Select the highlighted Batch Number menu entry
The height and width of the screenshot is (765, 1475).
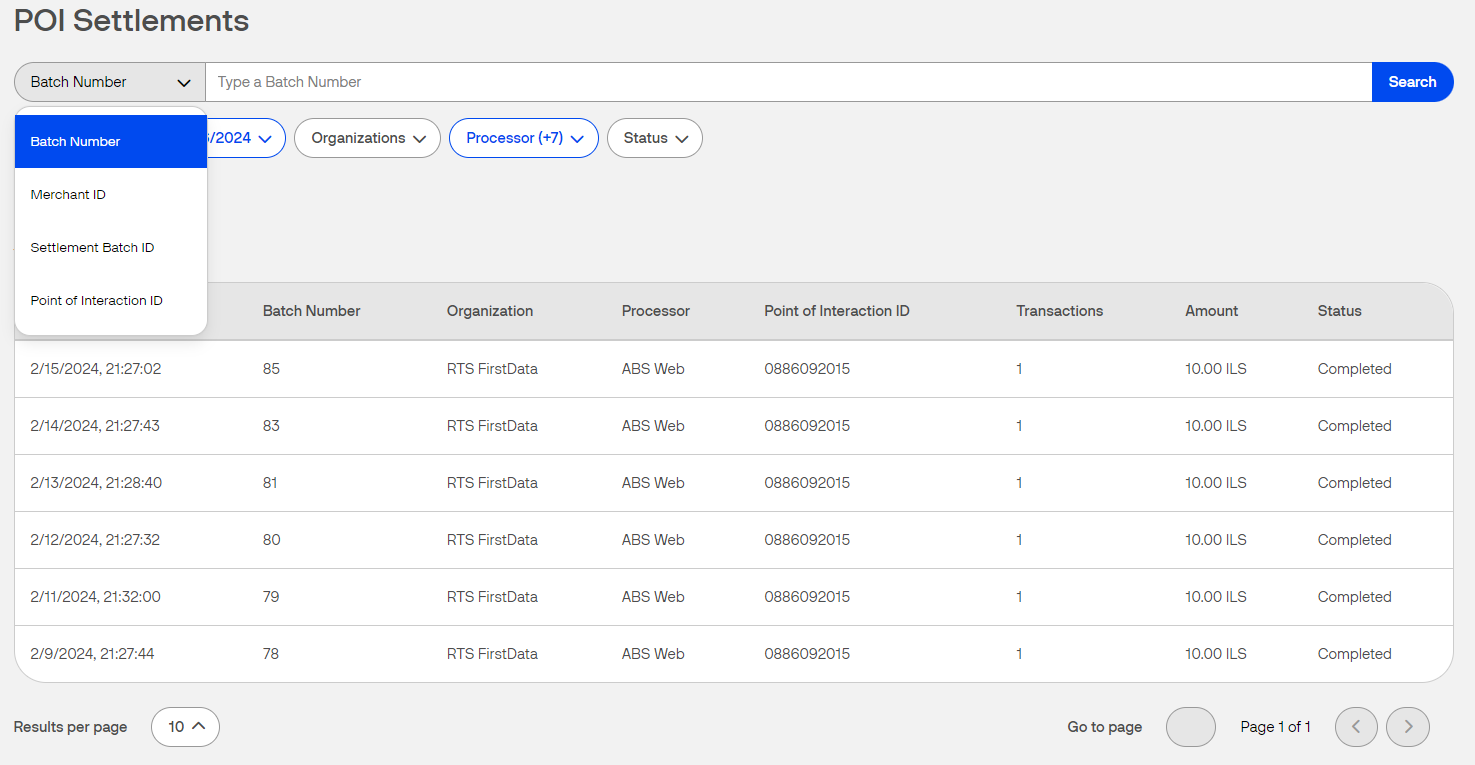[74, 141]
